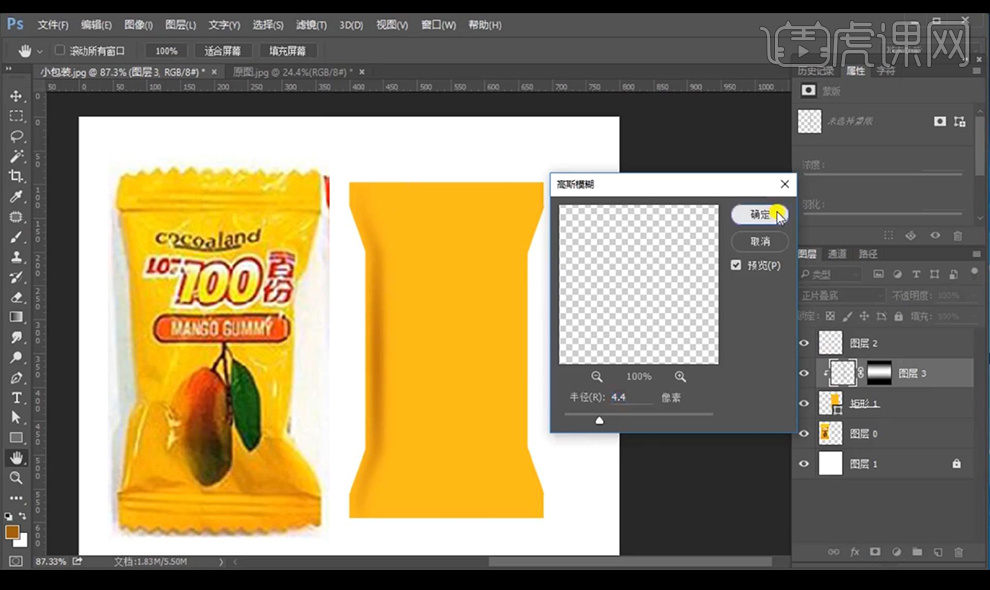This screenshot has width=990, height=590.
Task: Select the Path Selection arrow tool
Action: 16,418
